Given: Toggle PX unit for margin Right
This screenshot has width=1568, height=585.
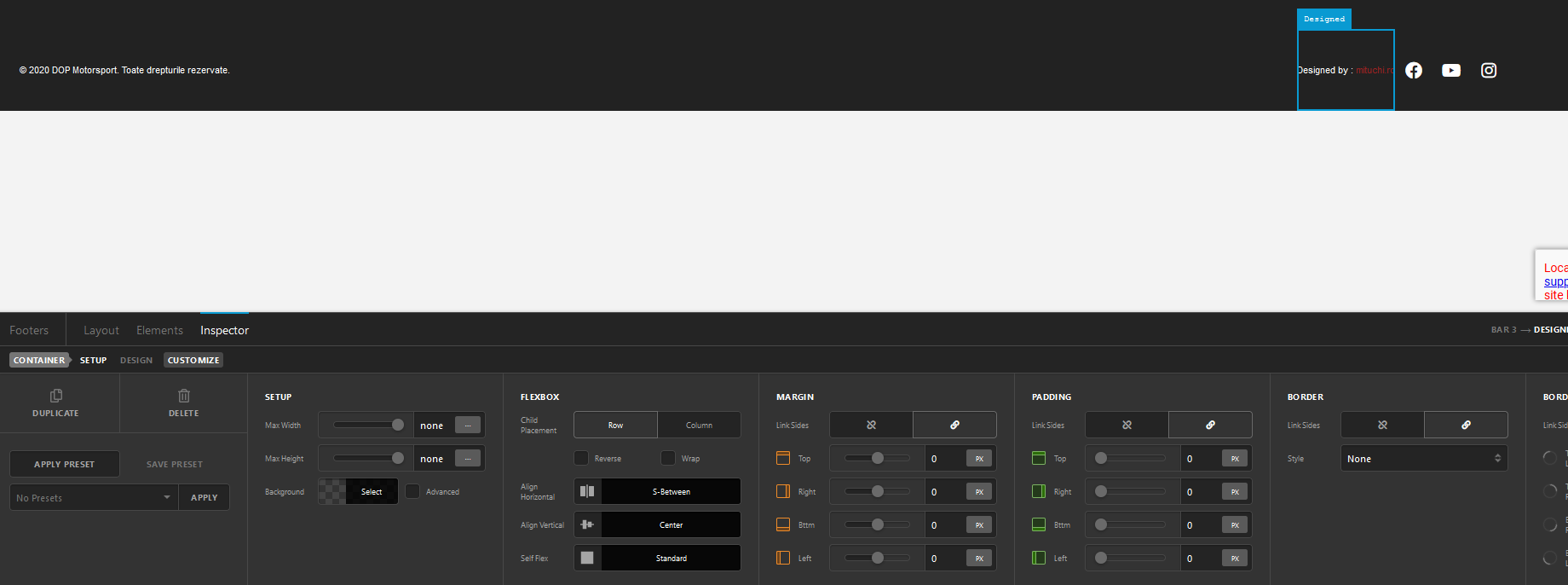Looking at the screenshot, I should pos(979,491).
